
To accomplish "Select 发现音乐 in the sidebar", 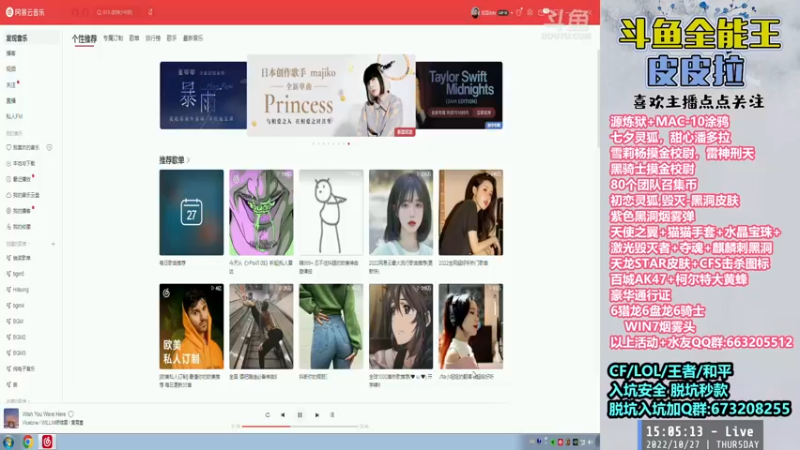I will 30,38.
